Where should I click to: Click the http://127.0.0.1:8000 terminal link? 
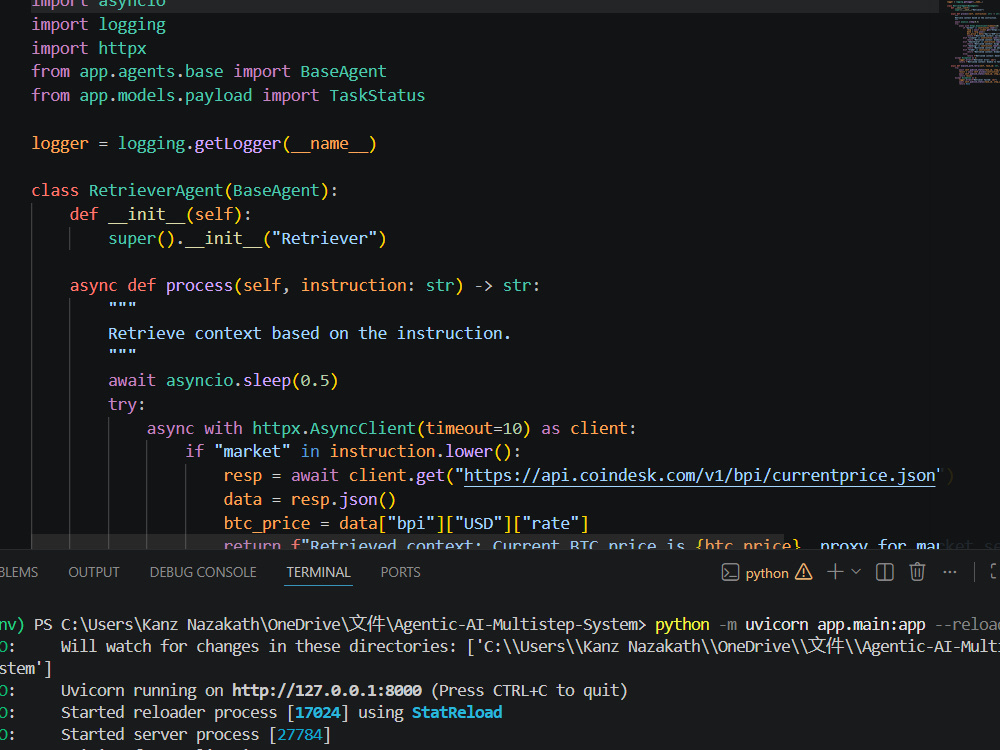click(327, 691)
